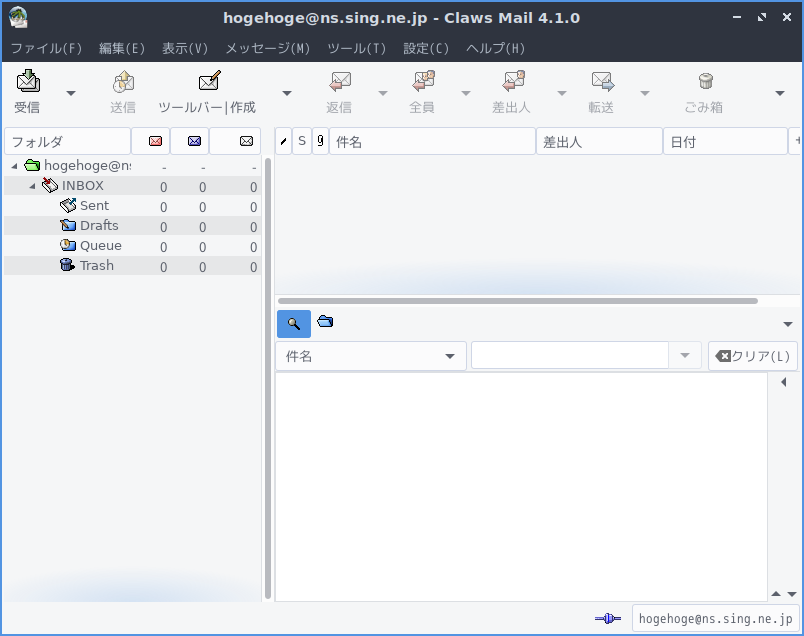The width and height of the screenshot is (804, 636).
Task: Click the クリア(L) clear button
Action: pyautogui.click(x=753, y=356)
